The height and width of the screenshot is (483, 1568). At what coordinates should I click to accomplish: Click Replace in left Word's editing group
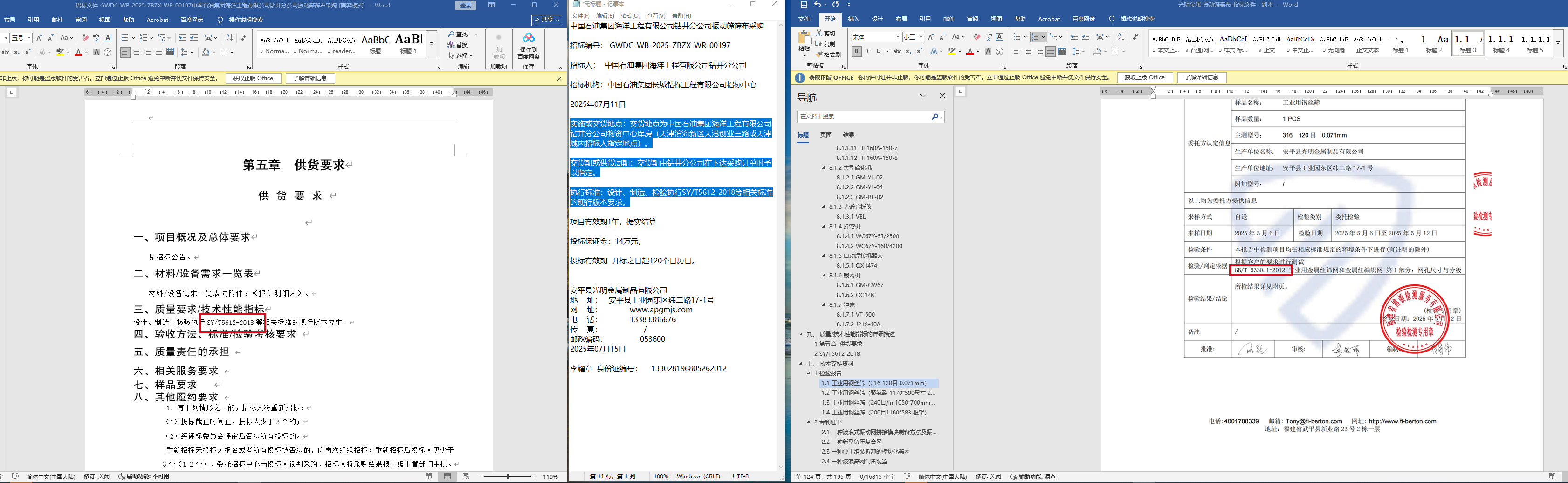click(x=458, y=45)
